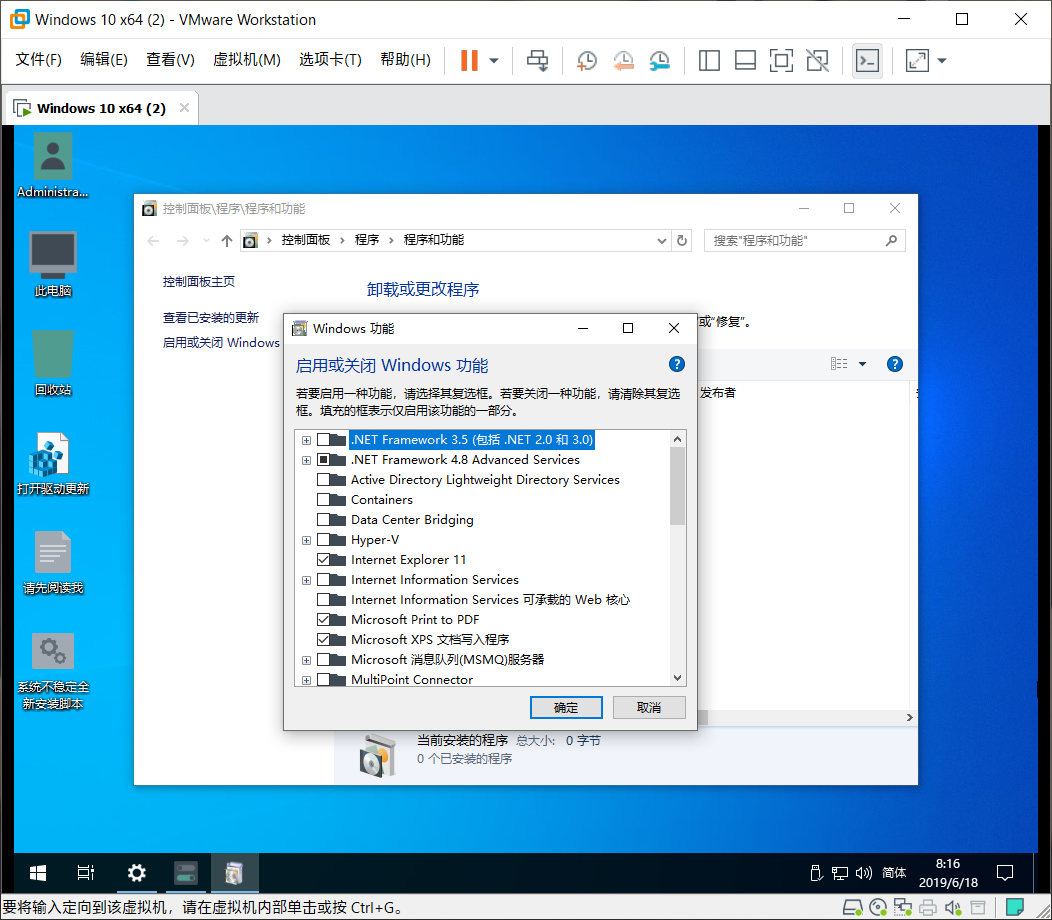This screenshot has width=1052, height=920.
Task: Click the up-arrow navigation button in 程序和功能
Action: pyautogui.click(x=227, y=240)
